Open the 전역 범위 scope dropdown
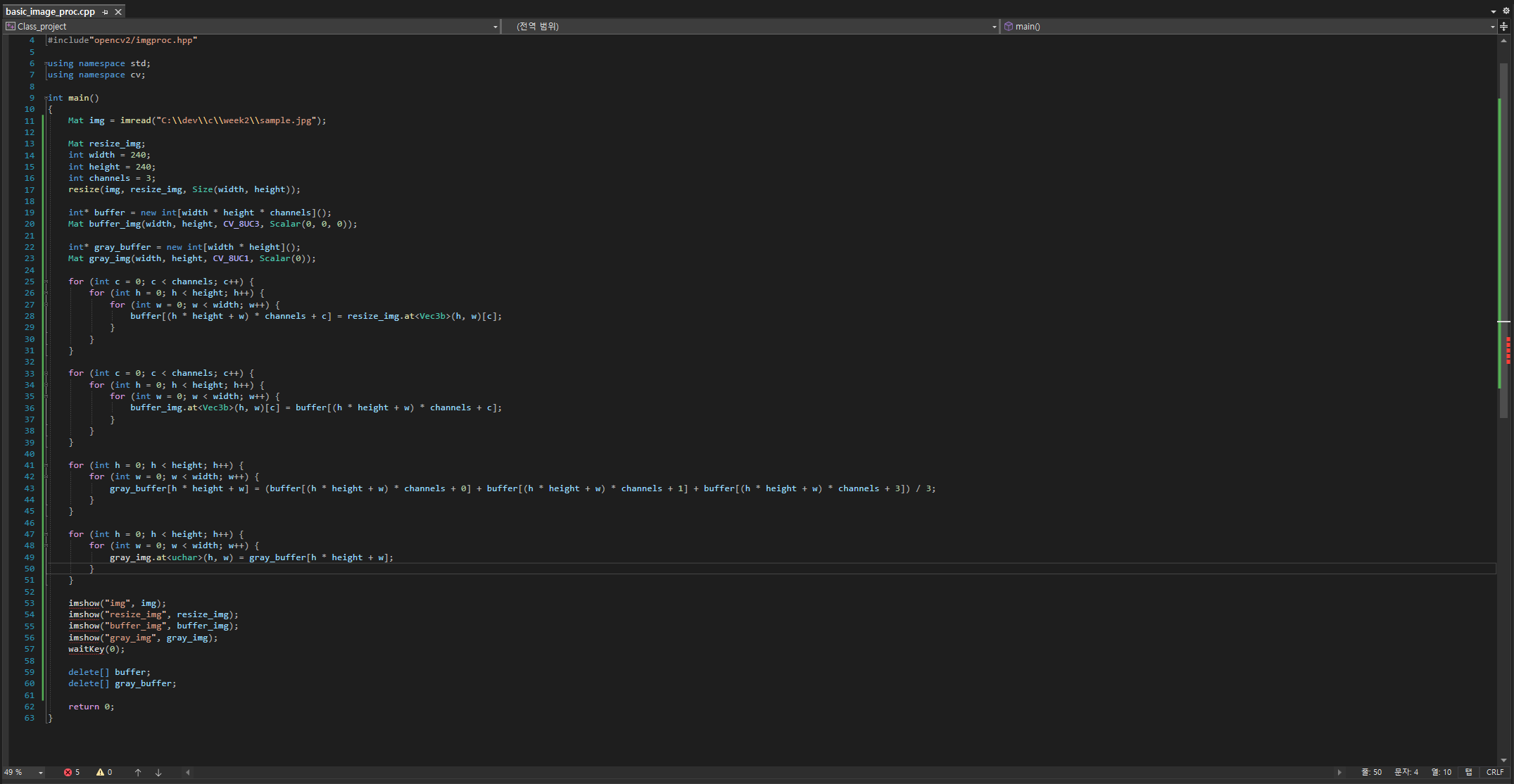Viewport: 1514px width, 784px height. pyautogui.click(x=994, y=27)
